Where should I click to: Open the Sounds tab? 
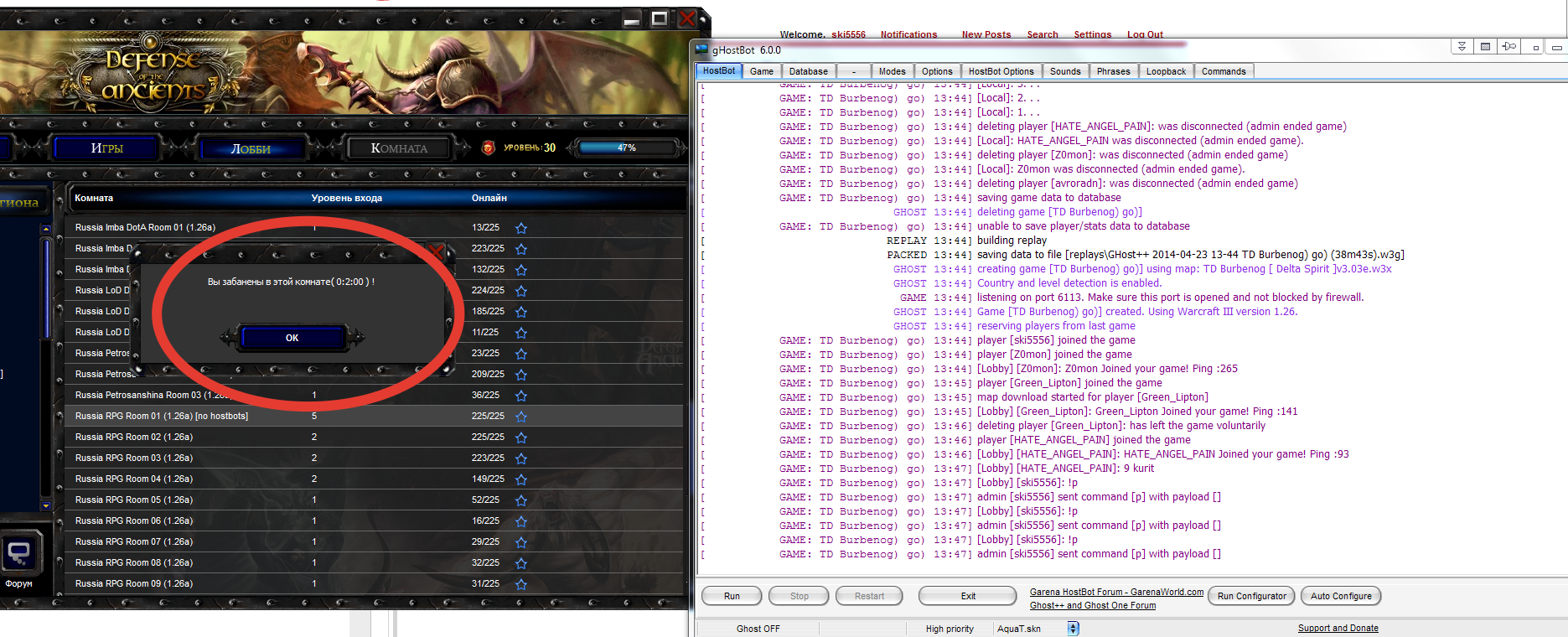(x=1065, y=71)
